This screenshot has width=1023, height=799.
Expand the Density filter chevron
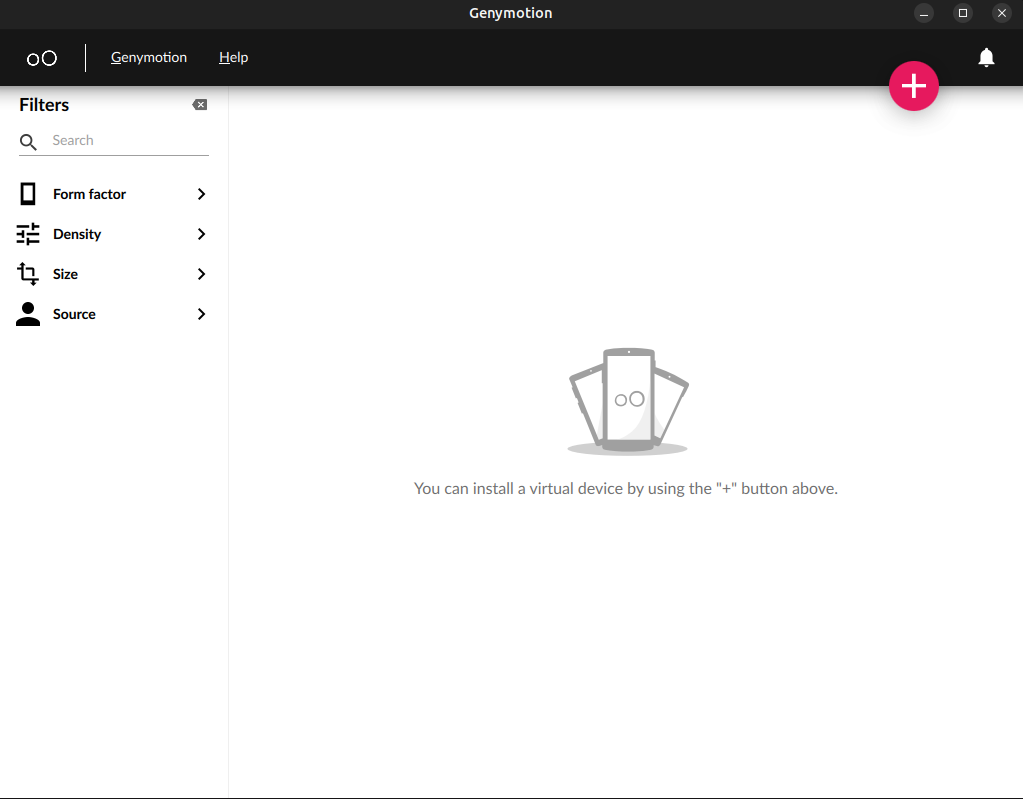coord(201,234)
